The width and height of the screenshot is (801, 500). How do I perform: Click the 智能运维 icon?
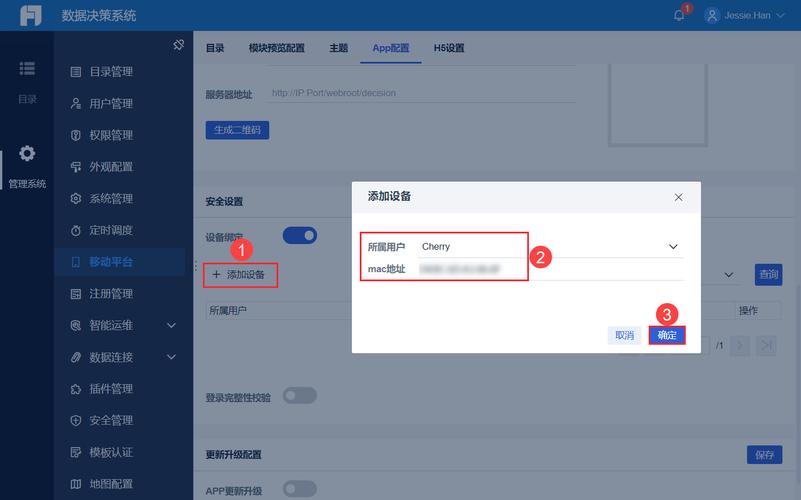tap(76, 325)
